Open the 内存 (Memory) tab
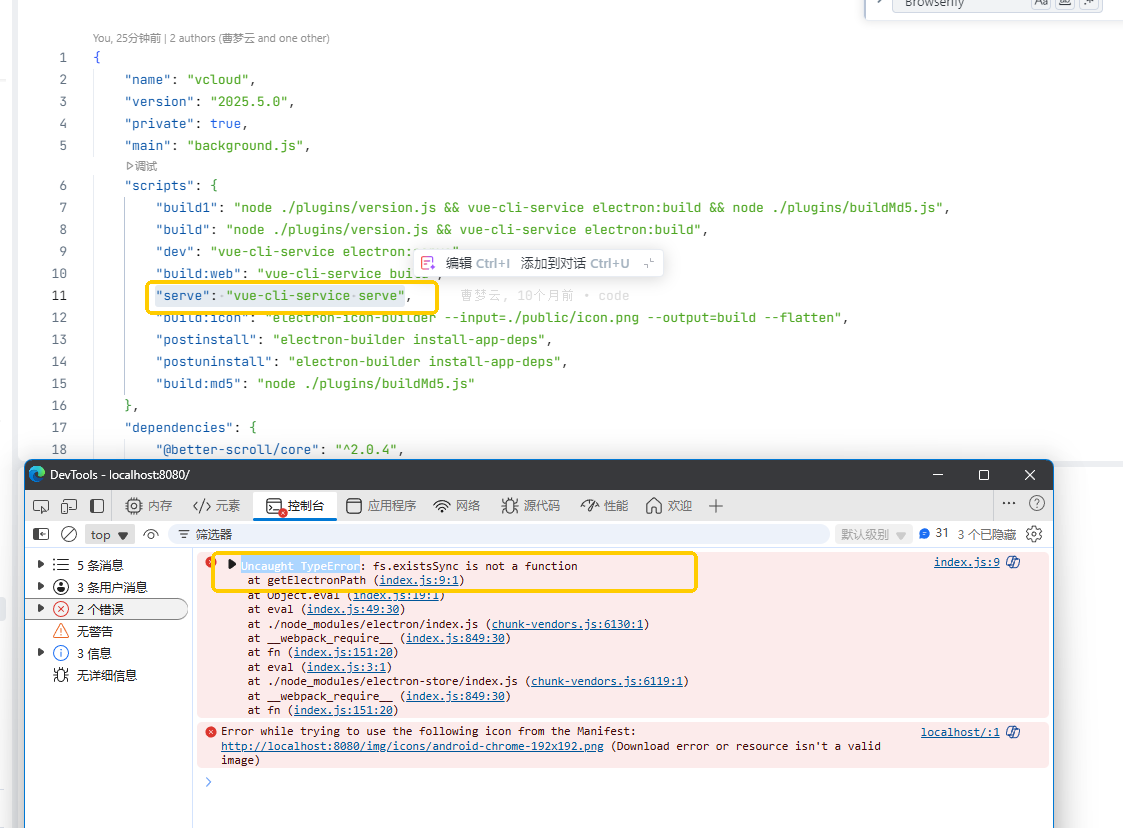 [148, 506]
